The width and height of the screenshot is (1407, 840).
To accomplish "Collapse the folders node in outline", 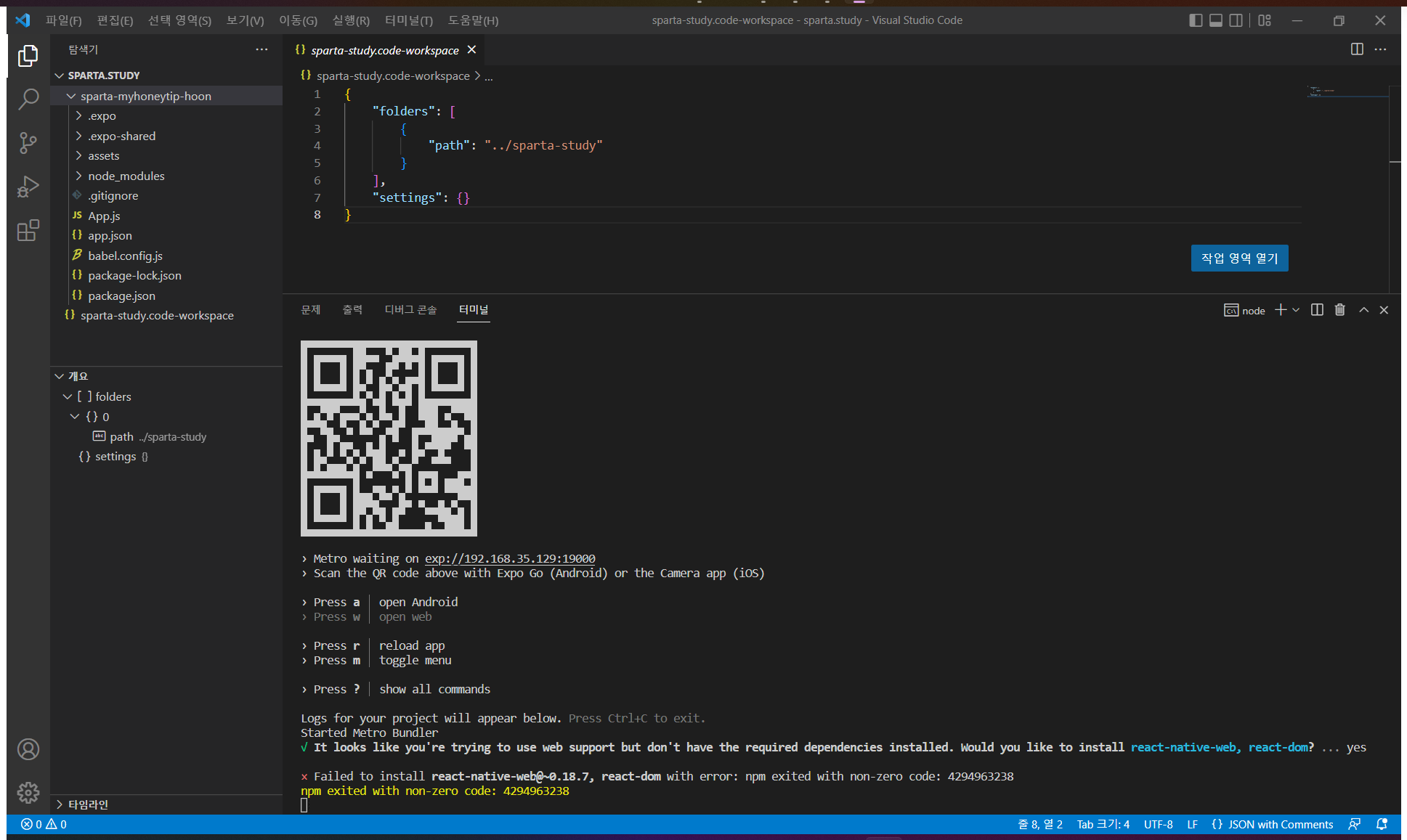I will [68, 396].
